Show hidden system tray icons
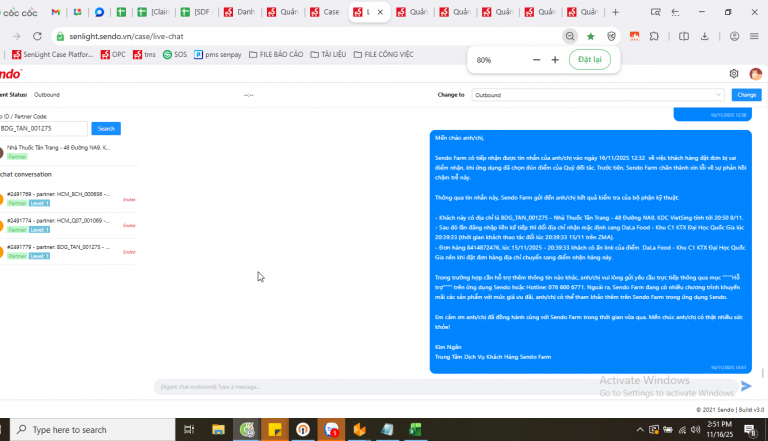Screen dimensions: 768x441 tap(640, 430)
